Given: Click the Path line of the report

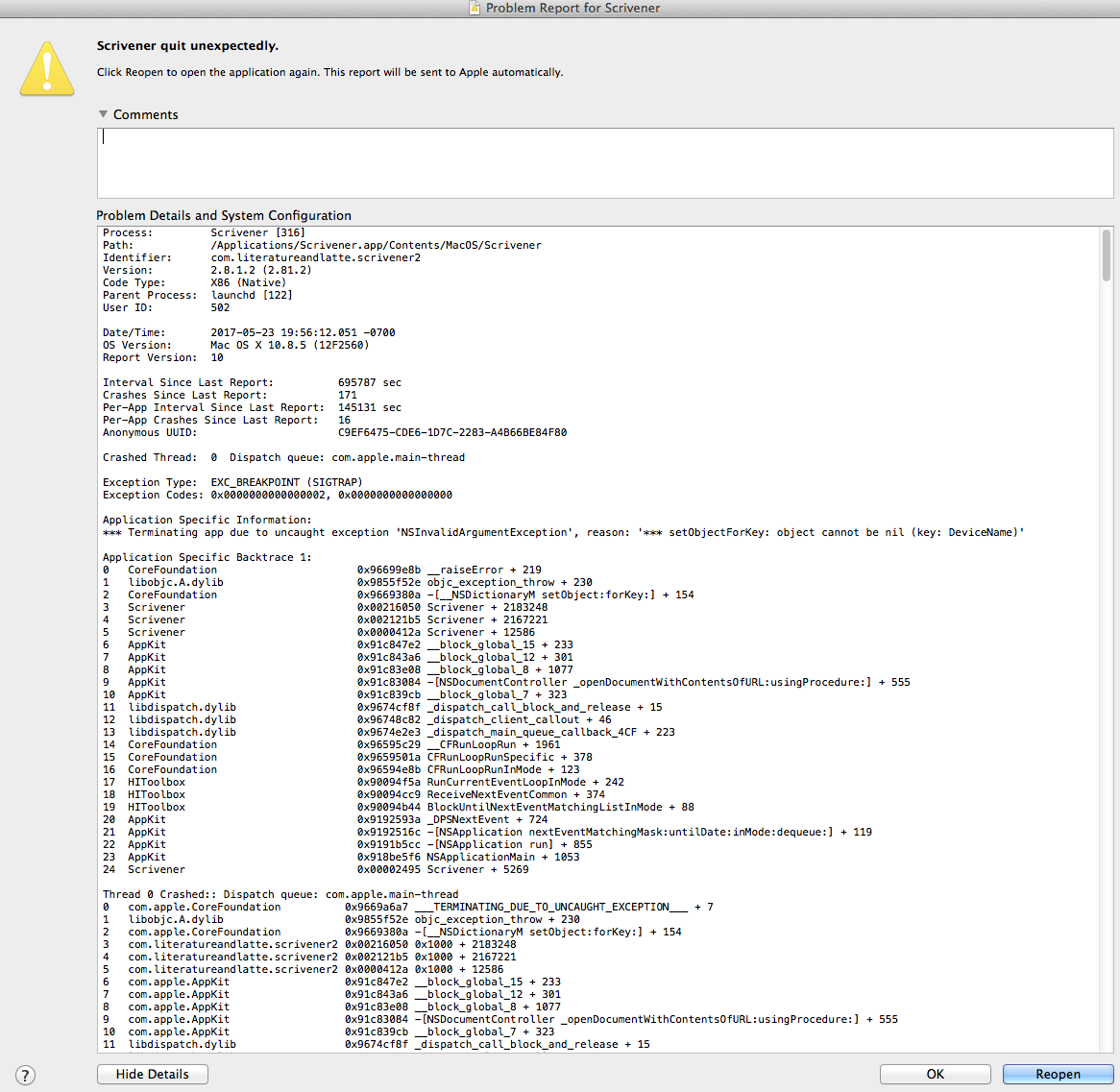Looking at the screenshot, I should pos(322,245).
